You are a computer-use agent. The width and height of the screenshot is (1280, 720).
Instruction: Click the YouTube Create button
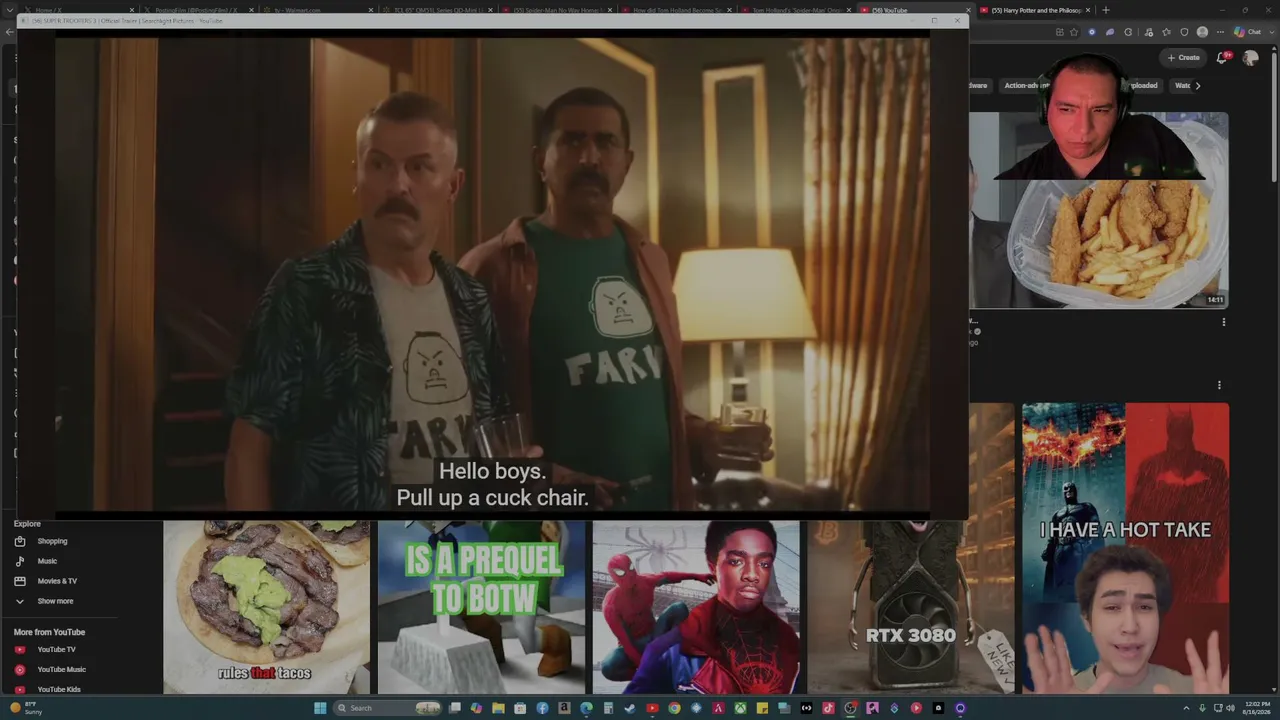[1183, 58]
